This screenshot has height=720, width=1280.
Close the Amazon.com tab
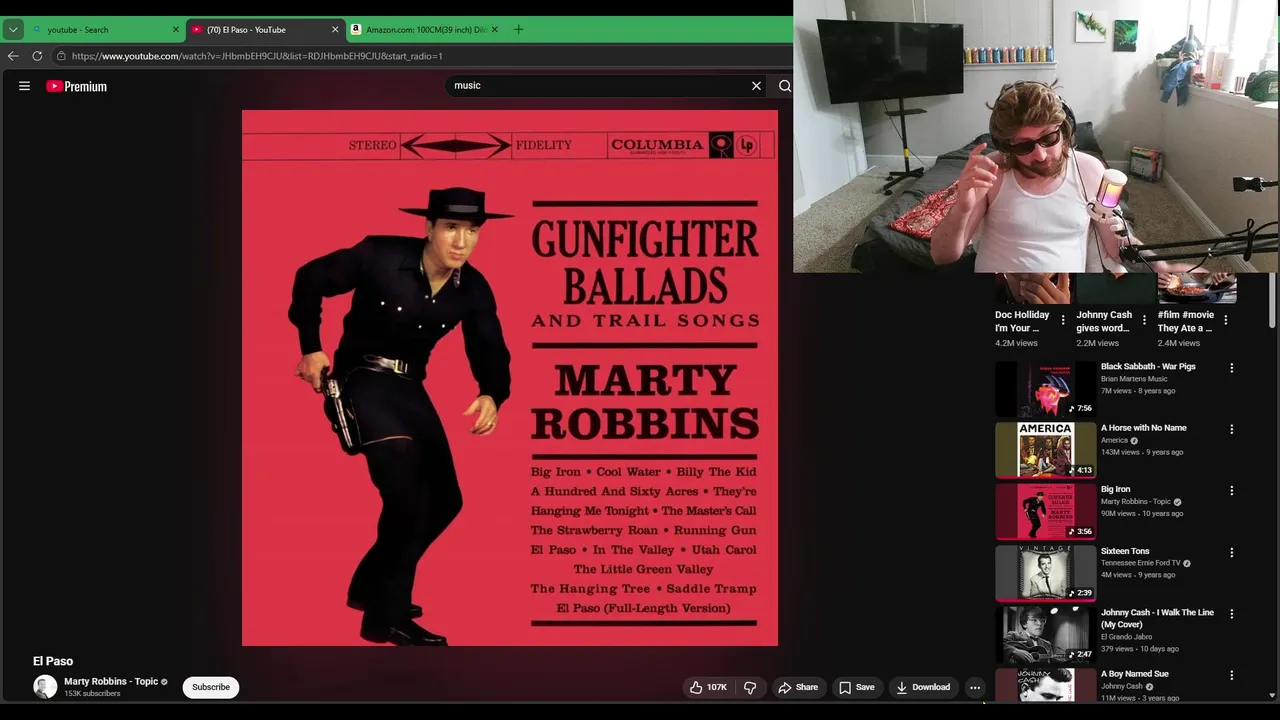coord(494,30)
